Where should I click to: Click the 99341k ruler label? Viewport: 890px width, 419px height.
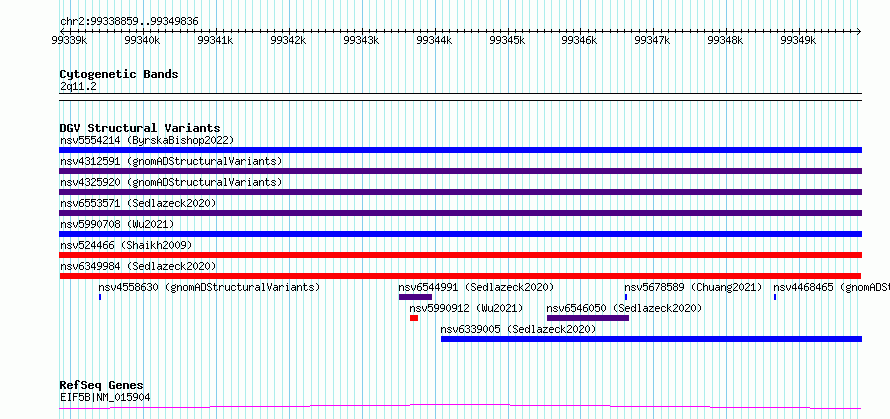coord(215,40)
